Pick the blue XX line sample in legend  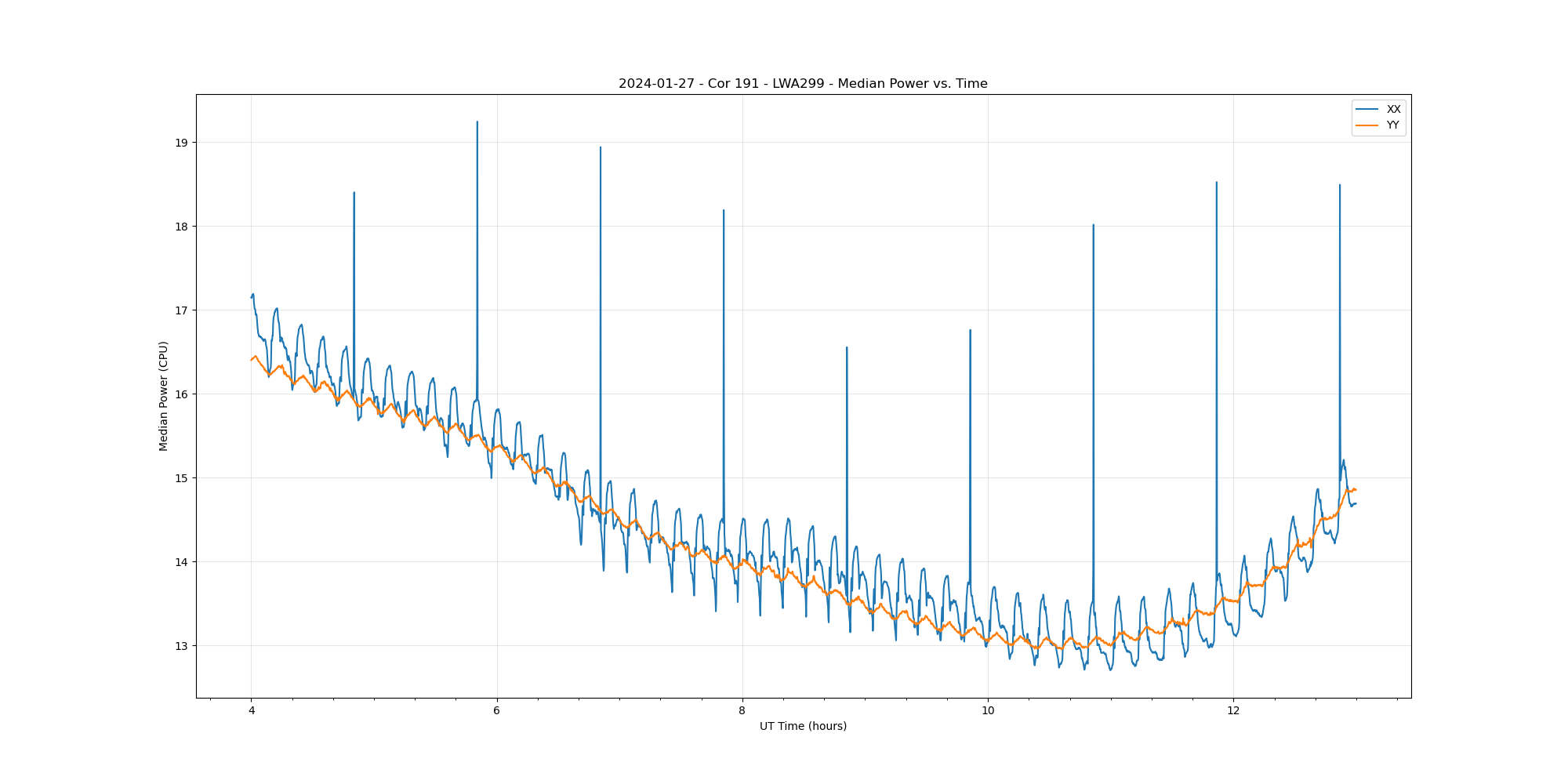click(x=1367, y=110)
